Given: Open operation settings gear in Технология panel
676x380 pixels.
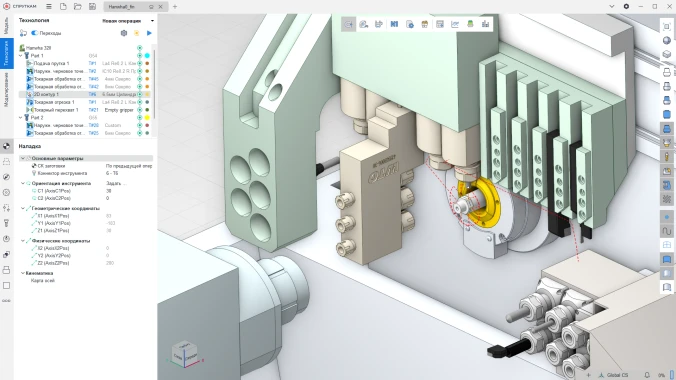Looking at the screenshot, I should tap(124, 33).
